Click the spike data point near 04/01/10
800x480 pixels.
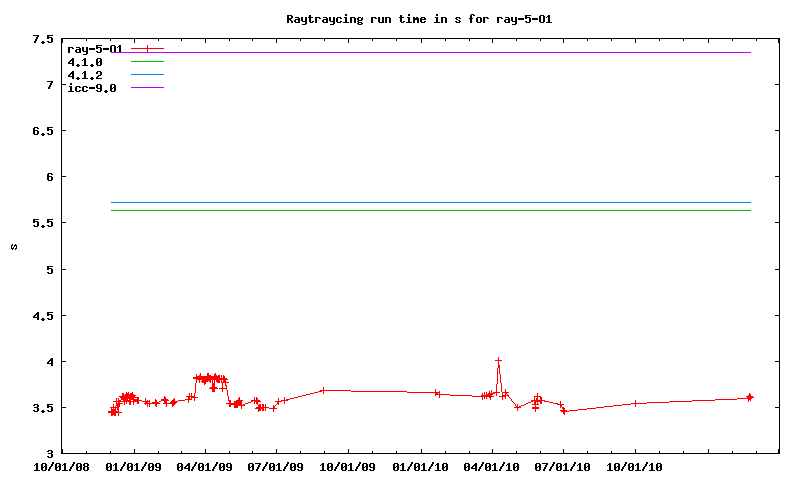(498, 360)
